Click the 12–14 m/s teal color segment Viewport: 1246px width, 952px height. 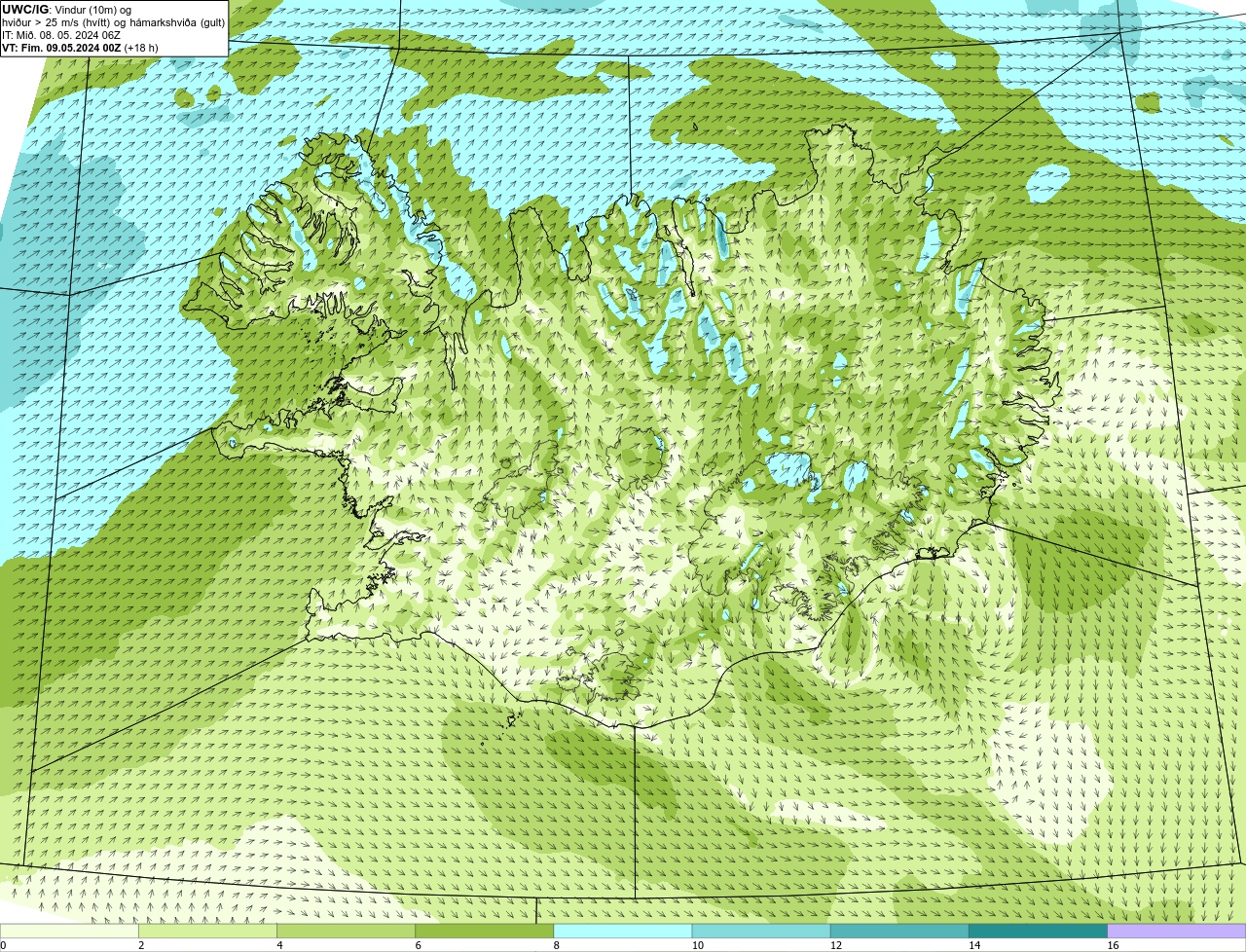pos(899,931)
